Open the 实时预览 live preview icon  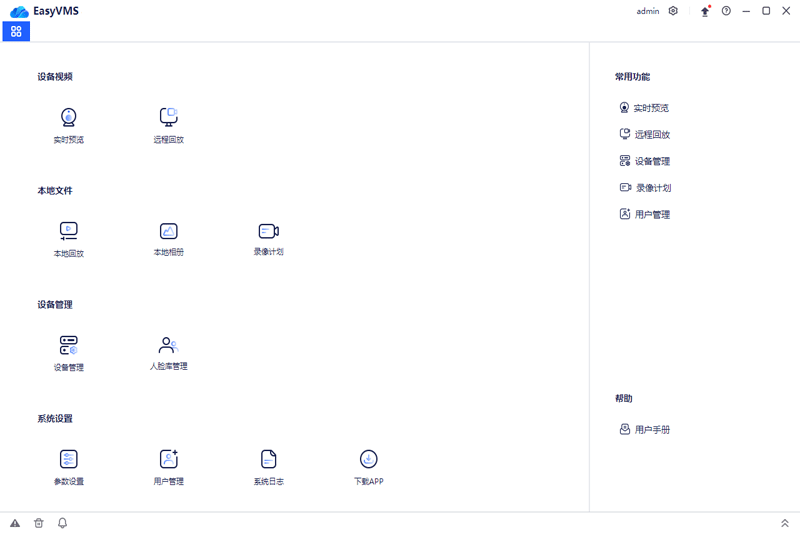(68, 117)
